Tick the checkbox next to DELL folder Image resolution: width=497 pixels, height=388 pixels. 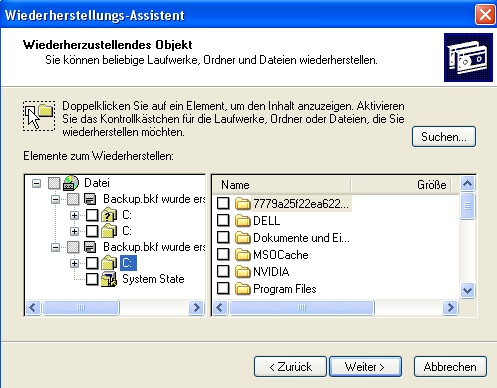pyautogui.click(x=223, y=220)
